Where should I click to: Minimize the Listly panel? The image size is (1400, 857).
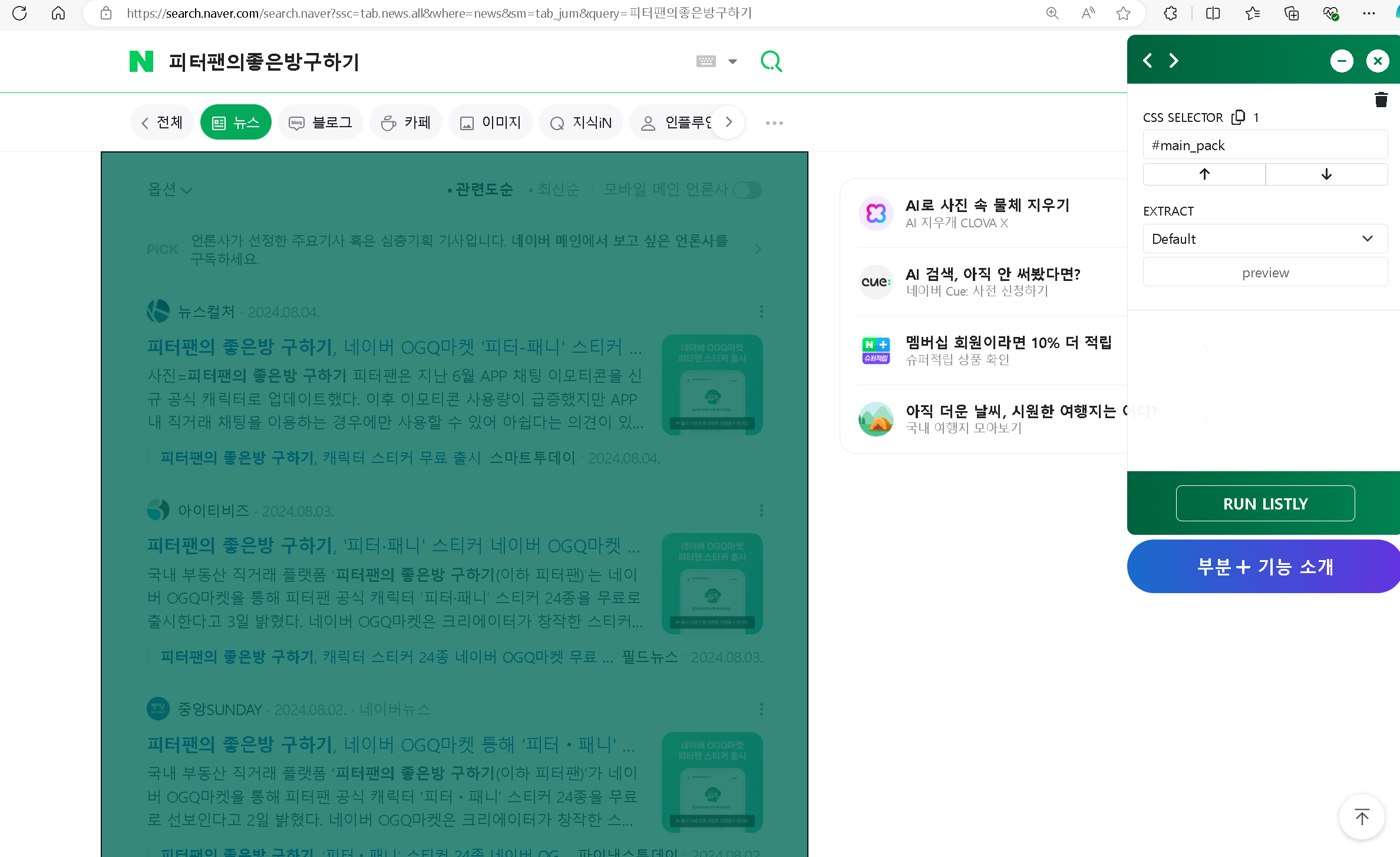tap(1341, 61)
